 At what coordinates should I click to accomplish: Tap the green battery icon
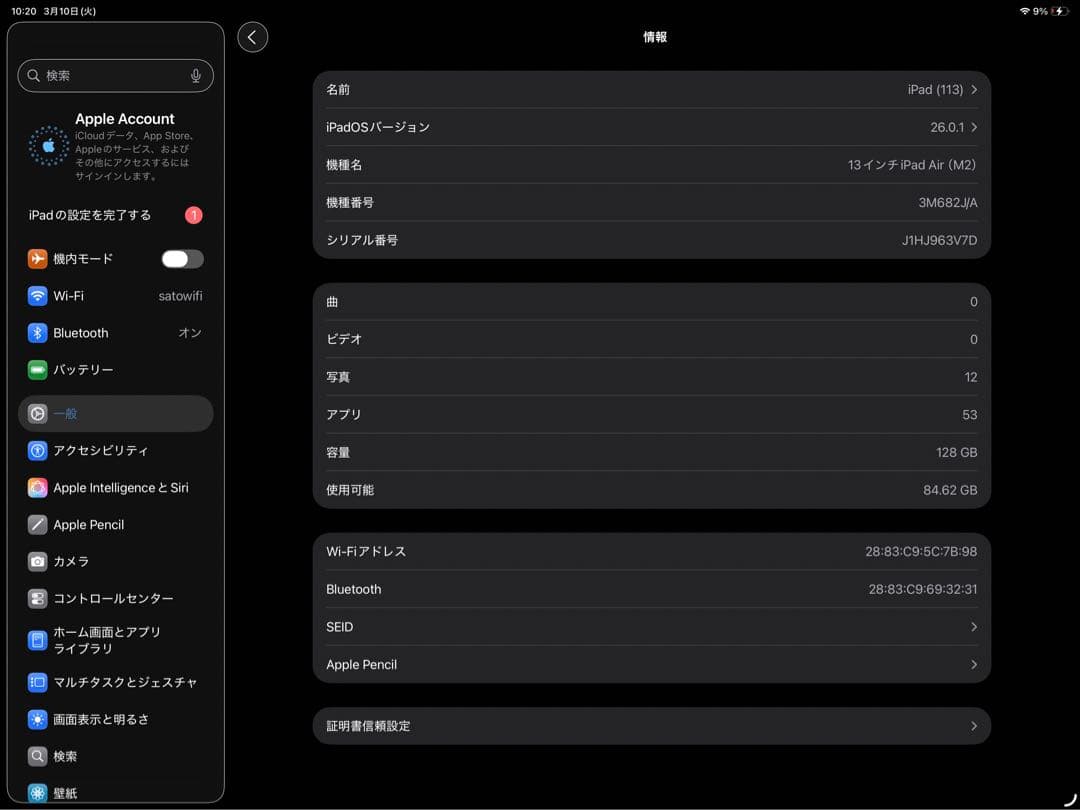(37, 370)
